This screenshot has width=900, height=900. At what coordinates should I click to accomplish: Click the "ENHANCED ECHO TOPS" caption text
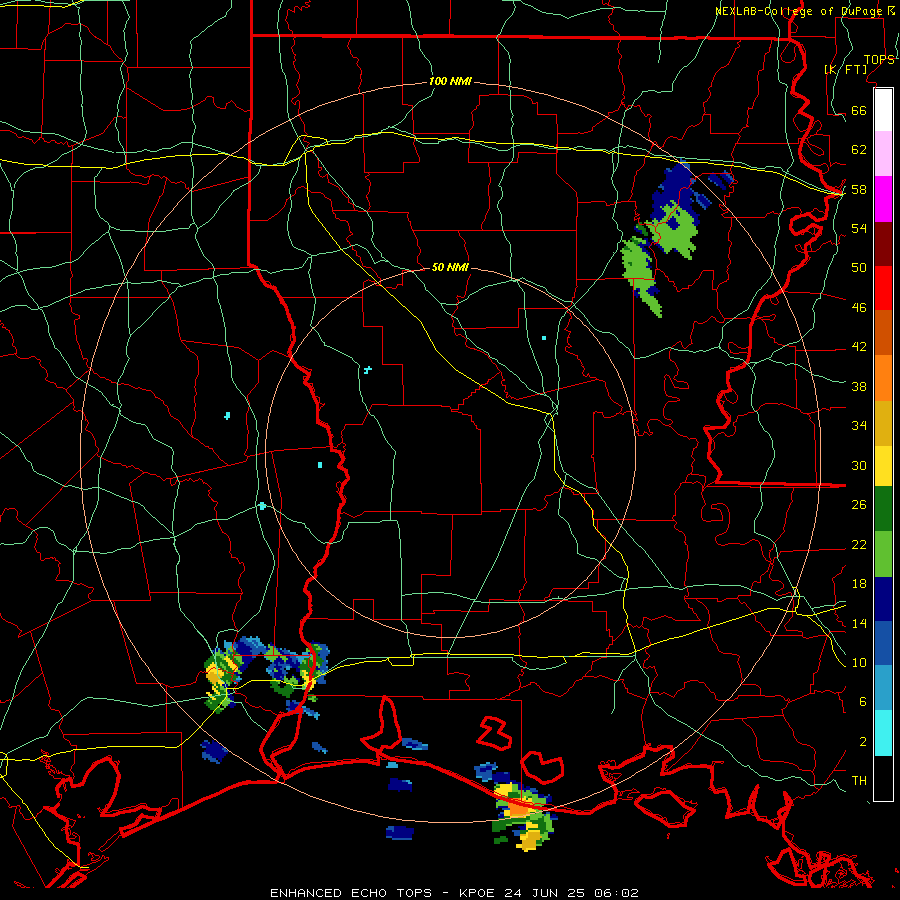351,893
